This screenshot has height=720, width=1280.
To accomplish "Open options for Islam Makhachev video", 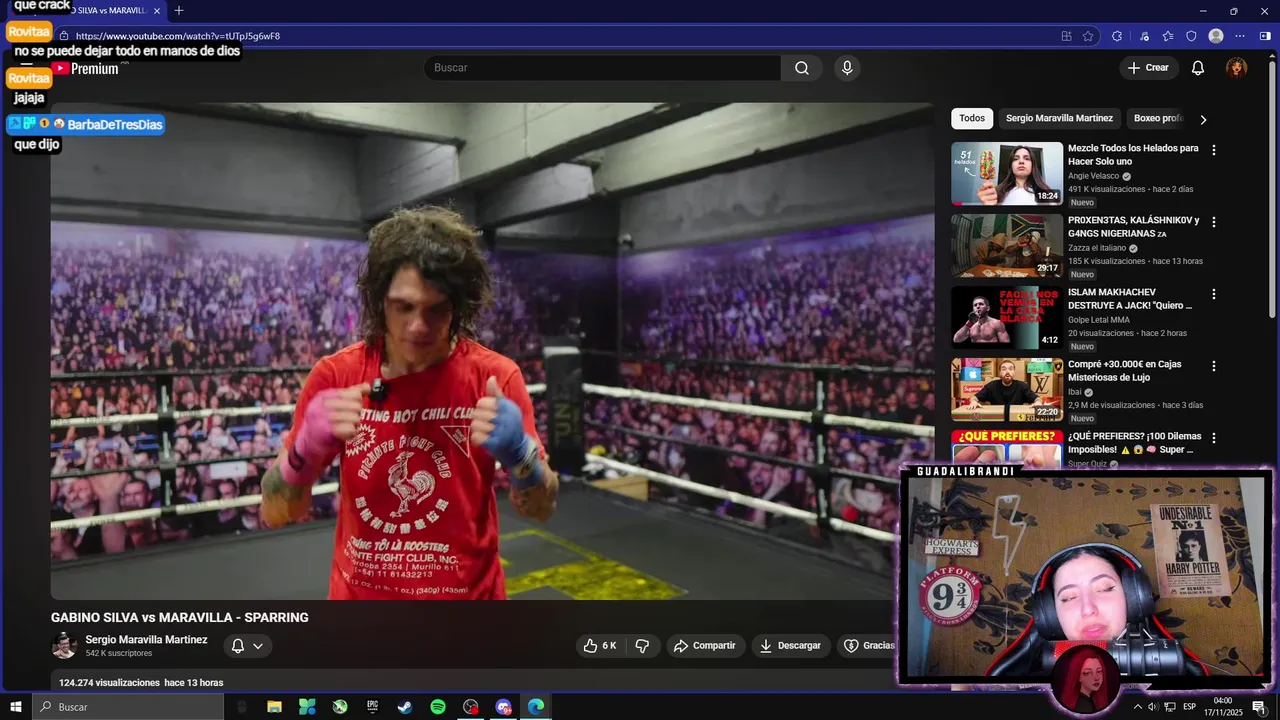I will click(x=1214, y=294).
